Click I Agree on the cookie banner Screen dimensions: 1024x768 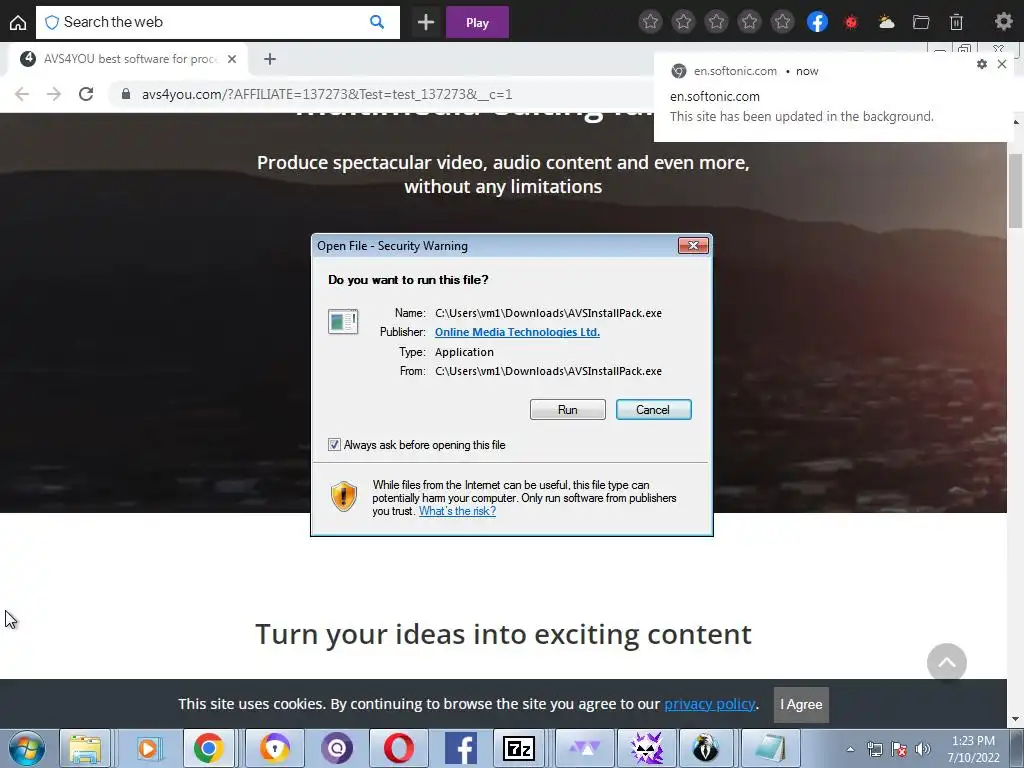[801, 705]
